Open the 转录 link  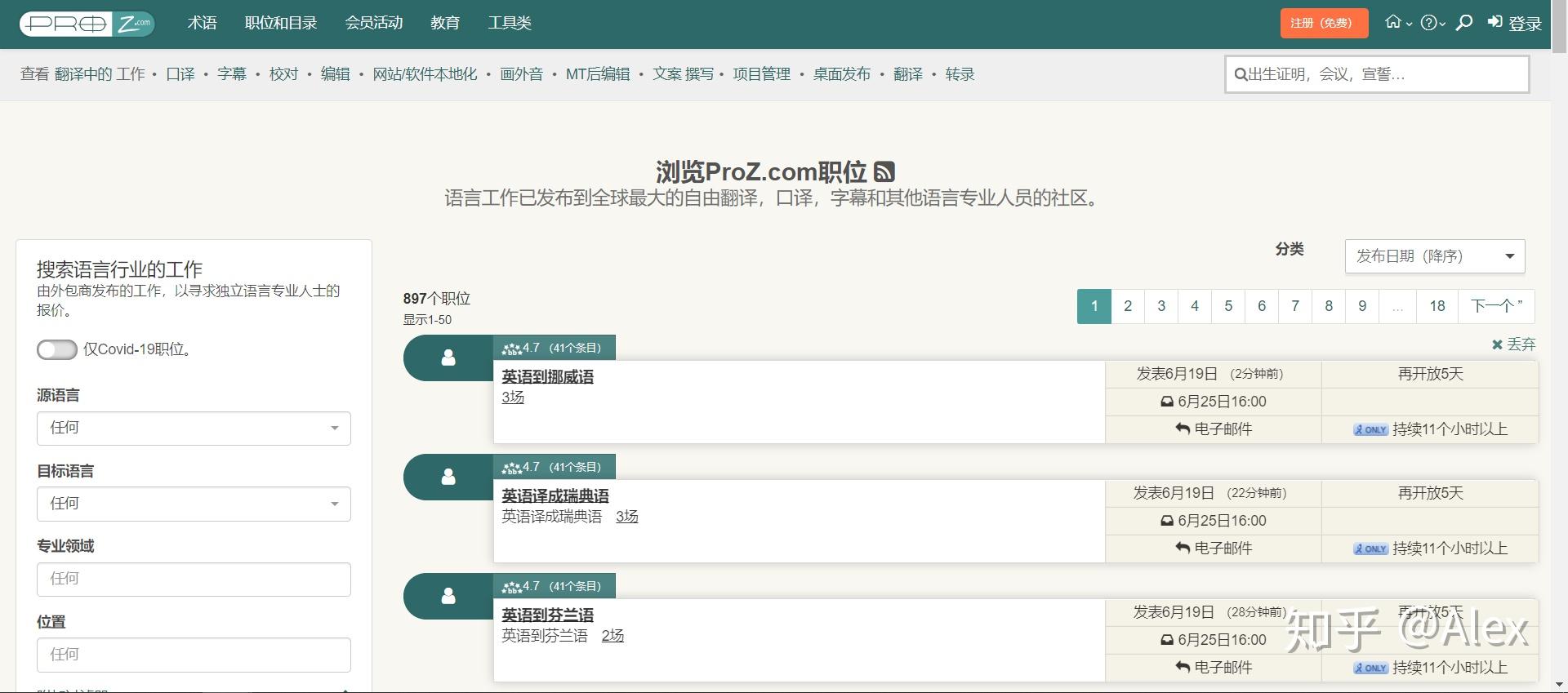[960, 74]
